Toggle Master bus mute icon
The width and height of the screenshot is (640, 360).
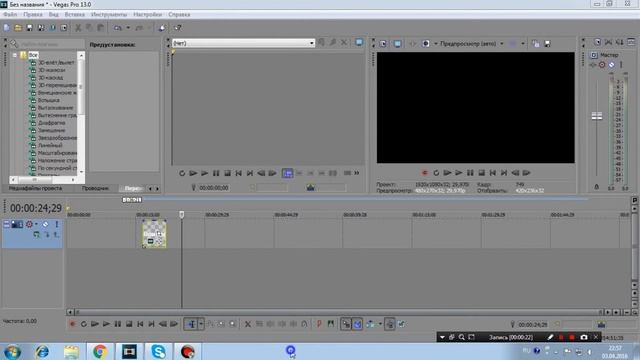(x=611, y=65)
